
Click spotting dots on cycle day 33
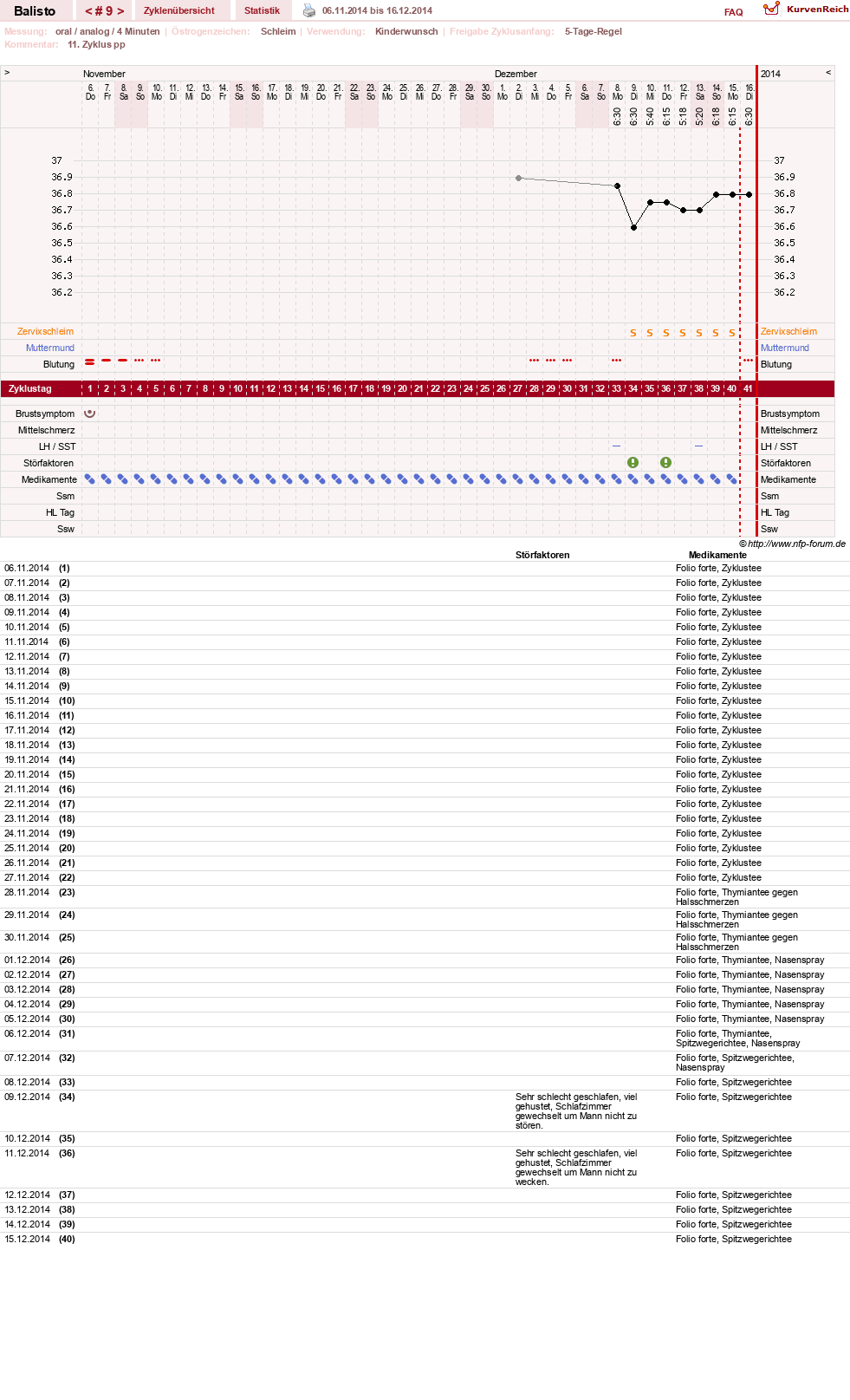click(x=617, y=360)
